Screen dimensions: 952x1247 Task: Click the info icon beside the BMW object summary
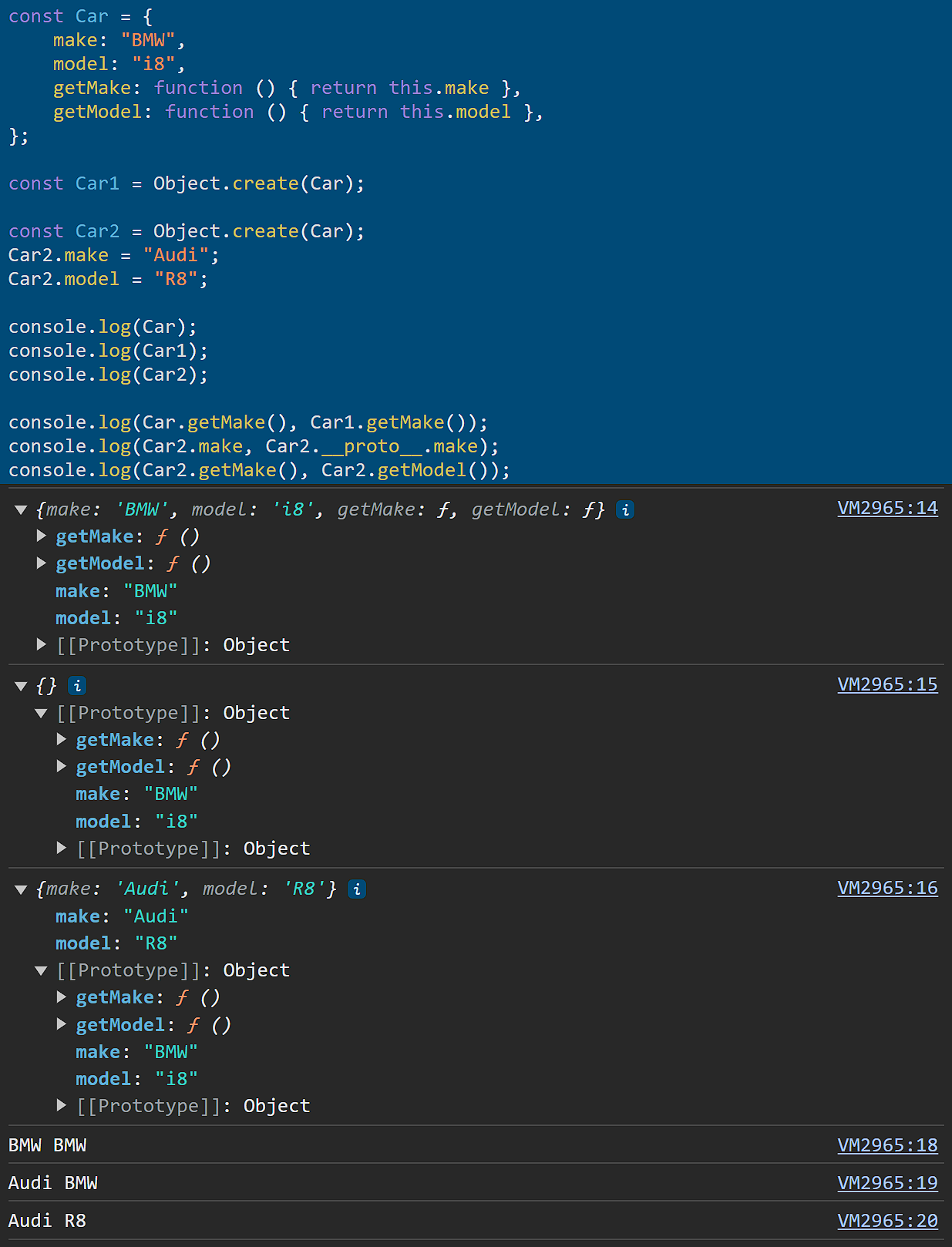coord(625,509)
